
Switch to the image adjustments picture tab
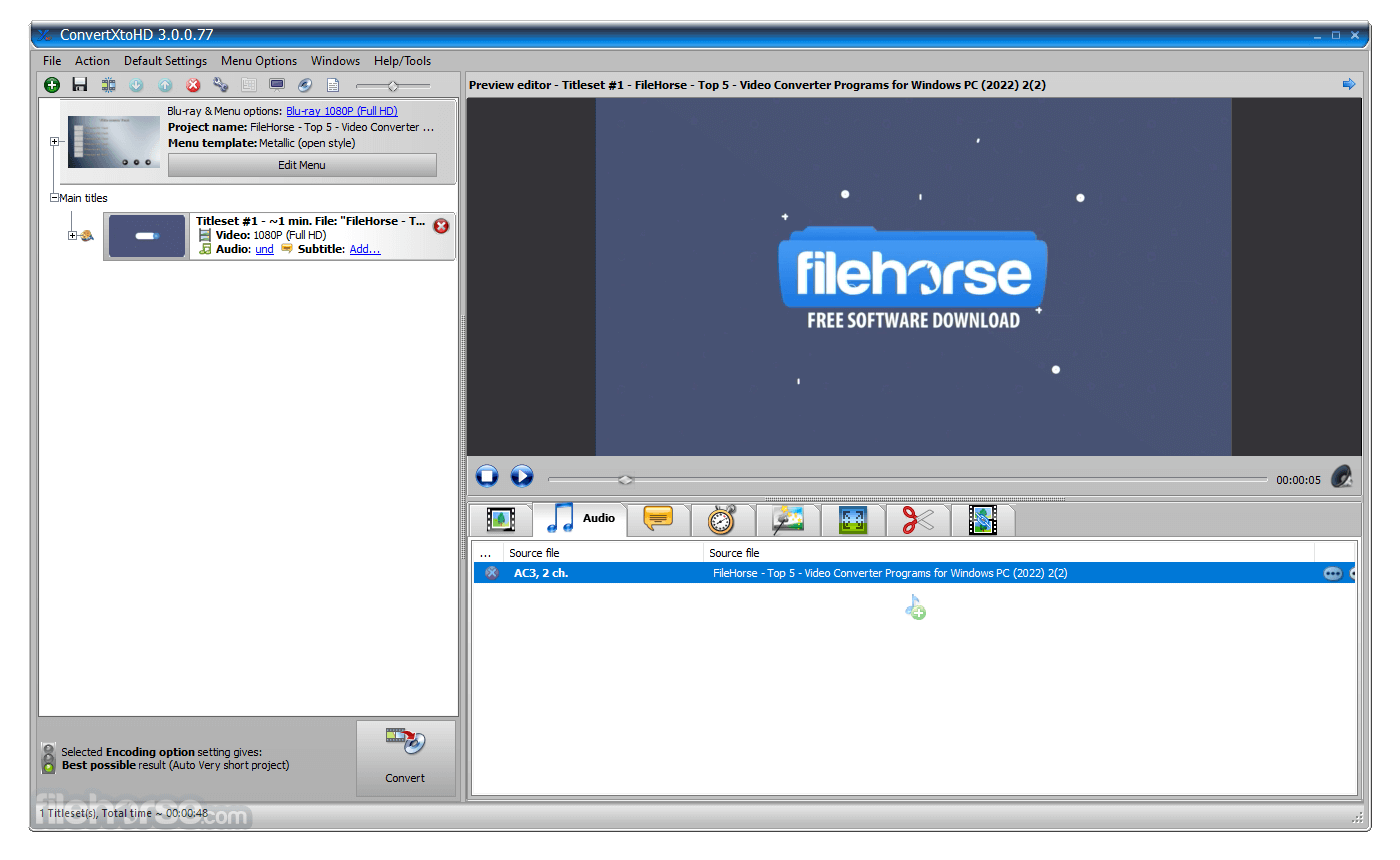tap(788, 519)
